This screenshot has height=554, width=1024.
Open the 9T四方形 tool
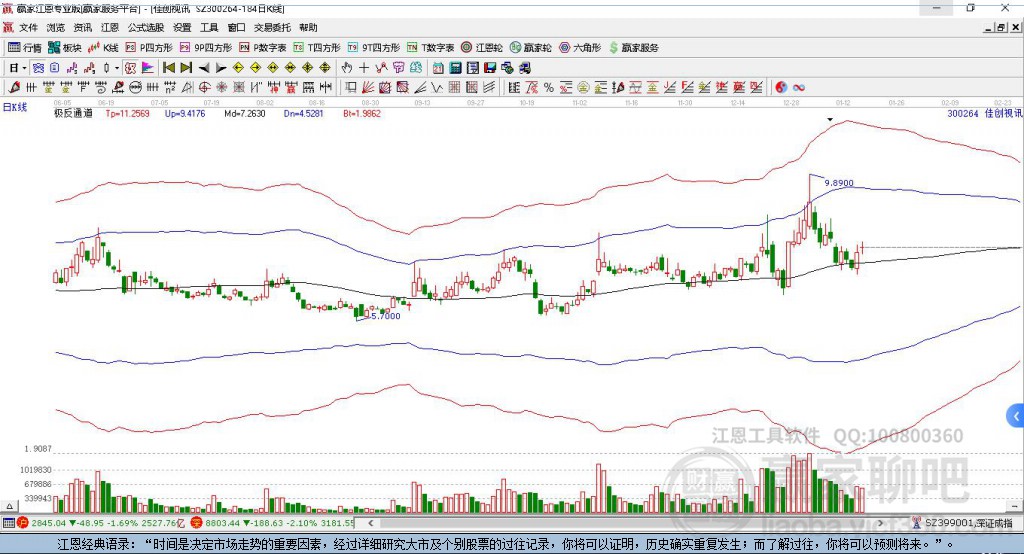coord(374,48)
